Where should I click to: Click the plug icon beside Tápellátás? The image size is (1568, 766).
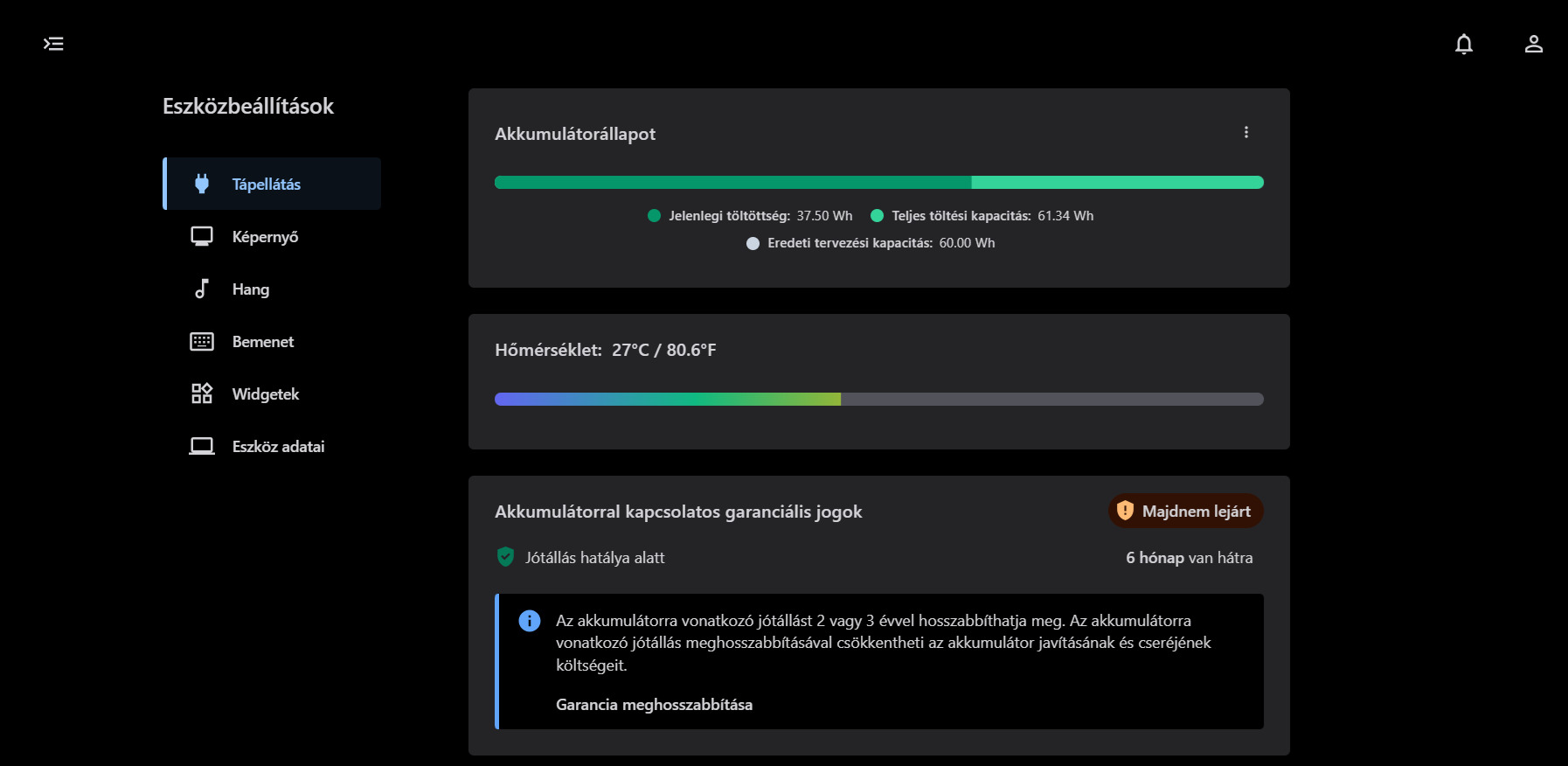202,184
